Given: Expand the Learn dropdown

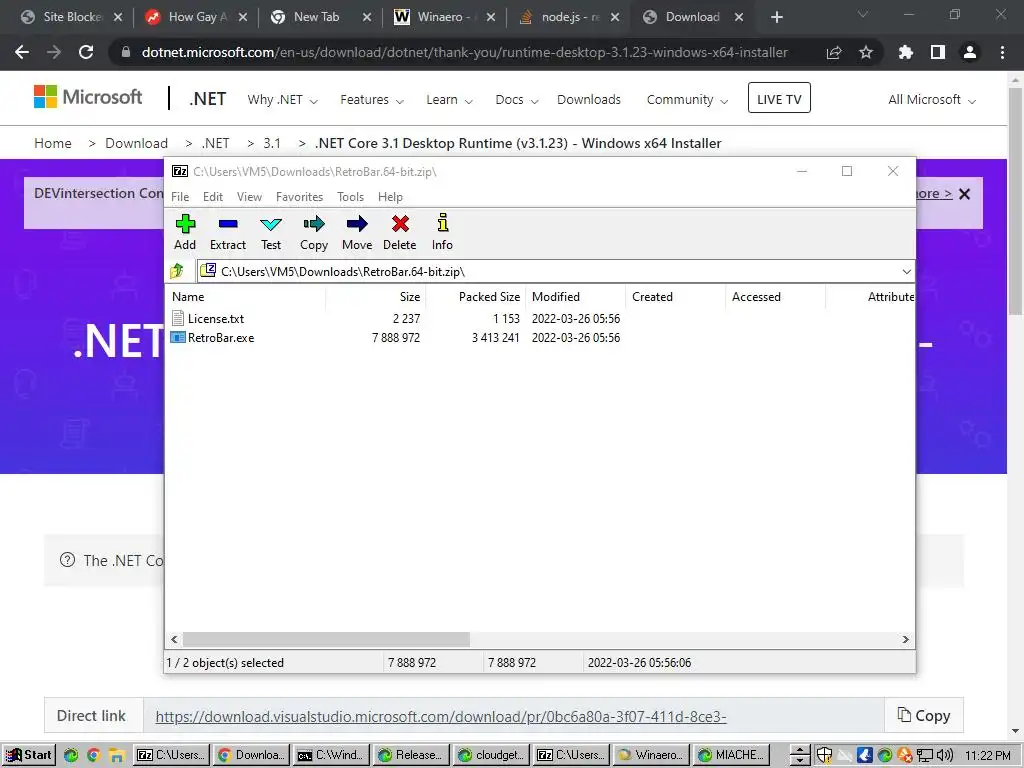Looking at the screenshot, I should tap(449, 100).
